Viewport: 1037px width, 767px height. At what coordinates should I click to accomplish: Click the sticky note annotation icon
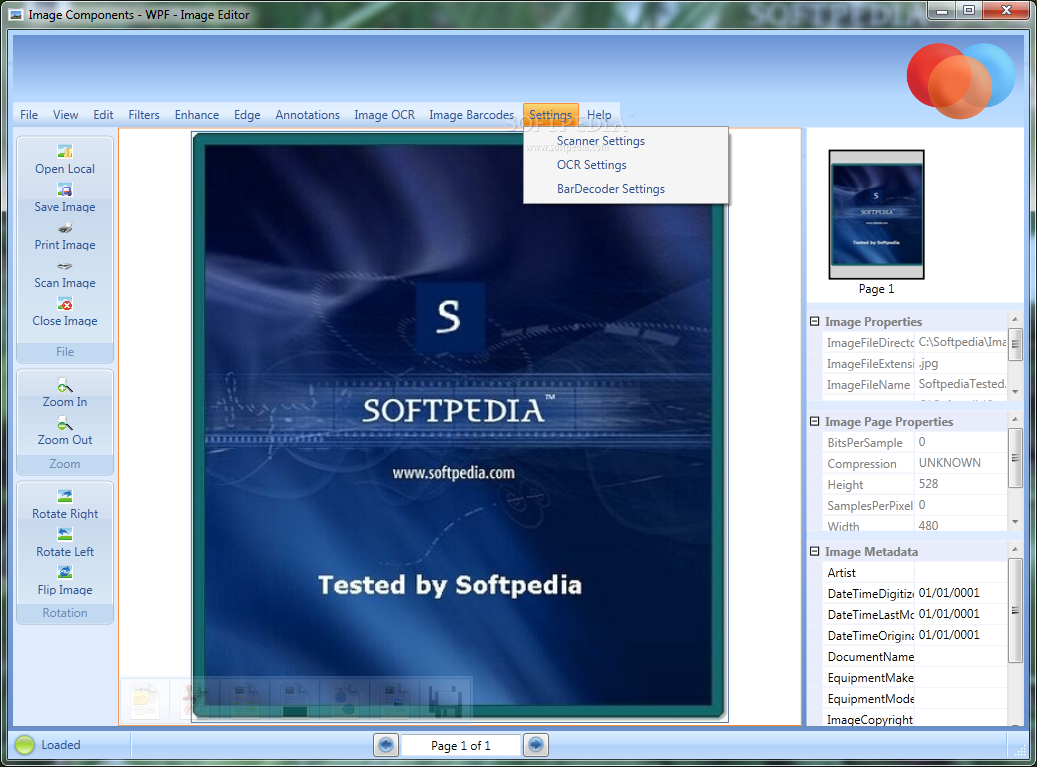145,700
